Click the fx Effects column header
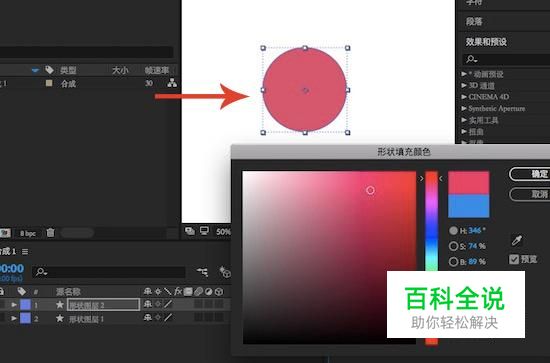This screenshot has height=363, width=550. 178,291
